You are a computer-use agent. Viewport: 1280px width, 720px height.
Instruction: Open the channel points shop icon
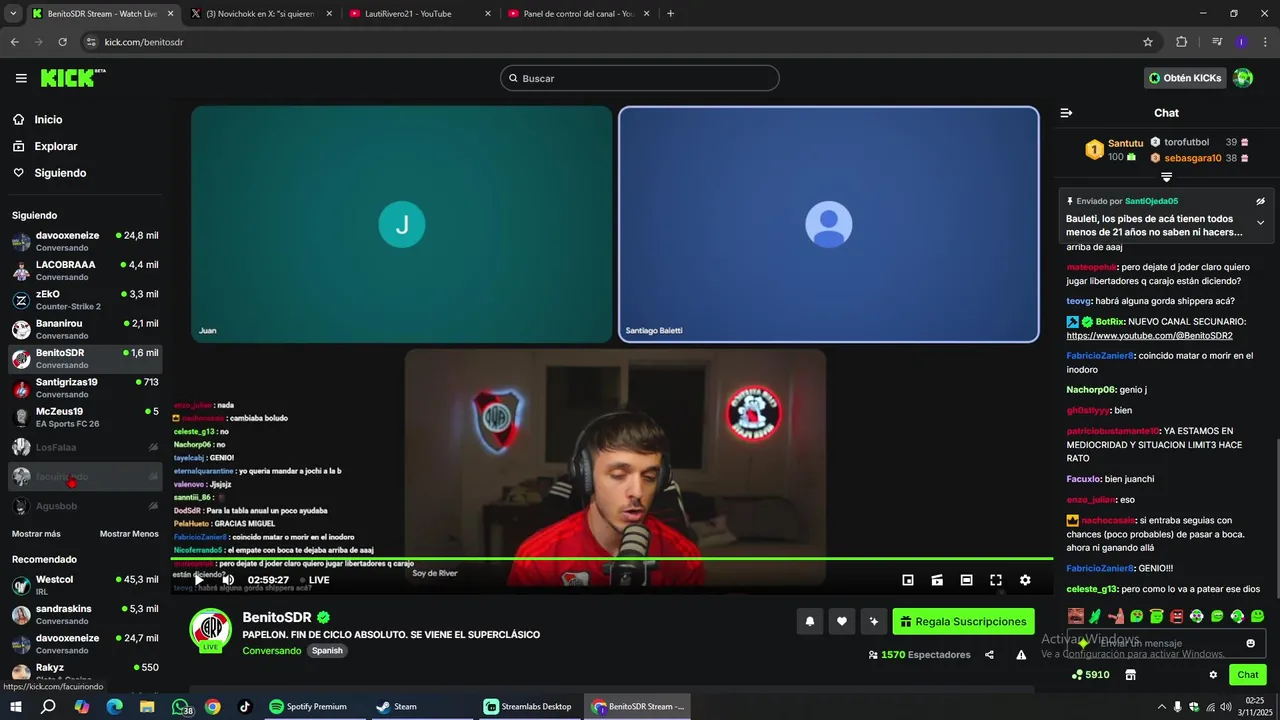(x=1130, y=675)
